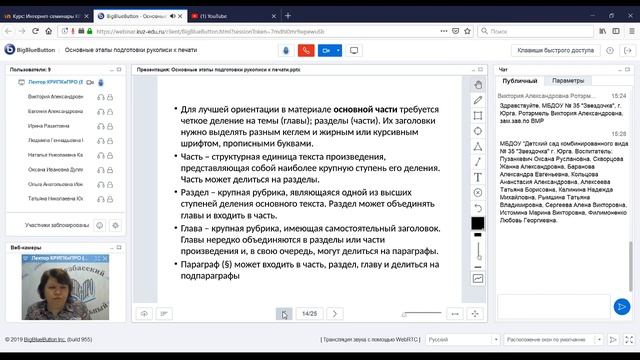
Task: Open the Firefox hamburger menu
Action: pos(631,31)
